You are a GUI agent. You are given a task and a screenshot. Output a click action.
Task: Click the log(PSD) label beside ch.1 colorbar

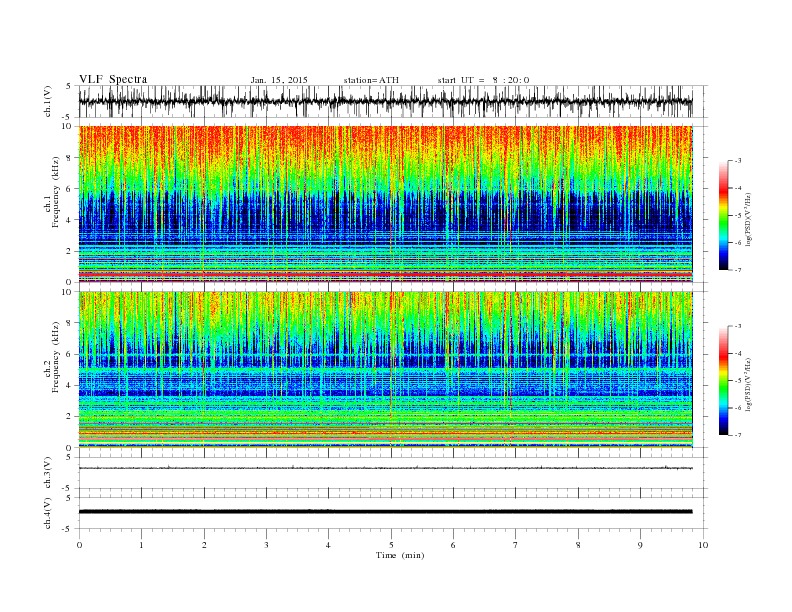point(748,219)
